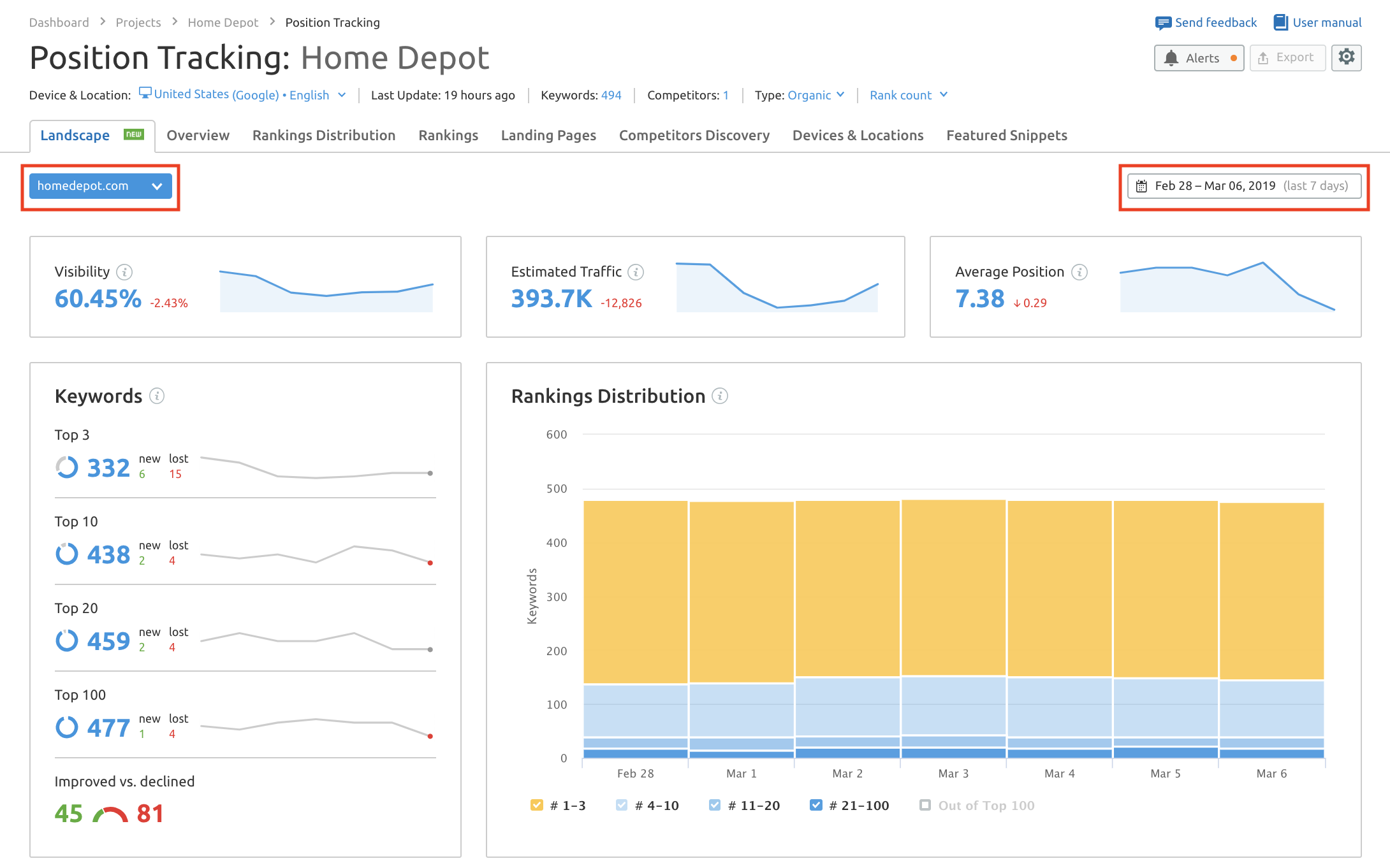The width and height of the screenshot is (1390, 868).
Task: Click the Top 10 donut progress icon
Action: point(67,554)
